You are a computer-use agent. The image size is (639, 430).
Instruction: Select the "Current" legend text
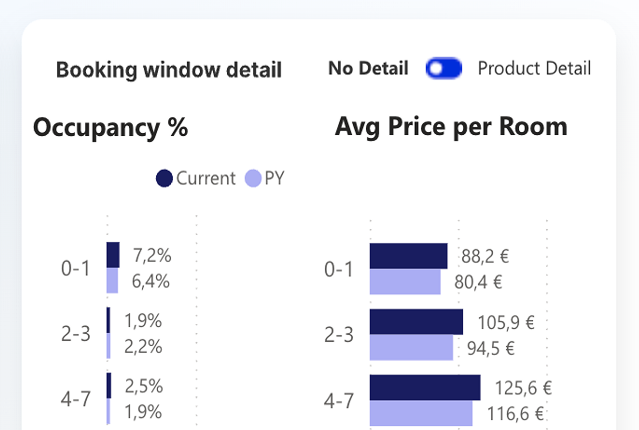tap(206, 179)
